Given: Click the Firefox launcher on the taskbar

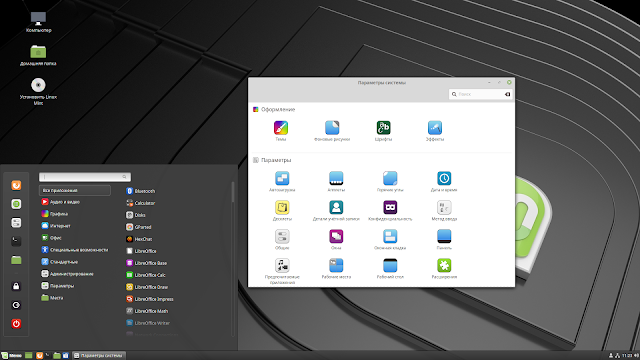Looking at the screenshot, I should click(x=40, y=356).
